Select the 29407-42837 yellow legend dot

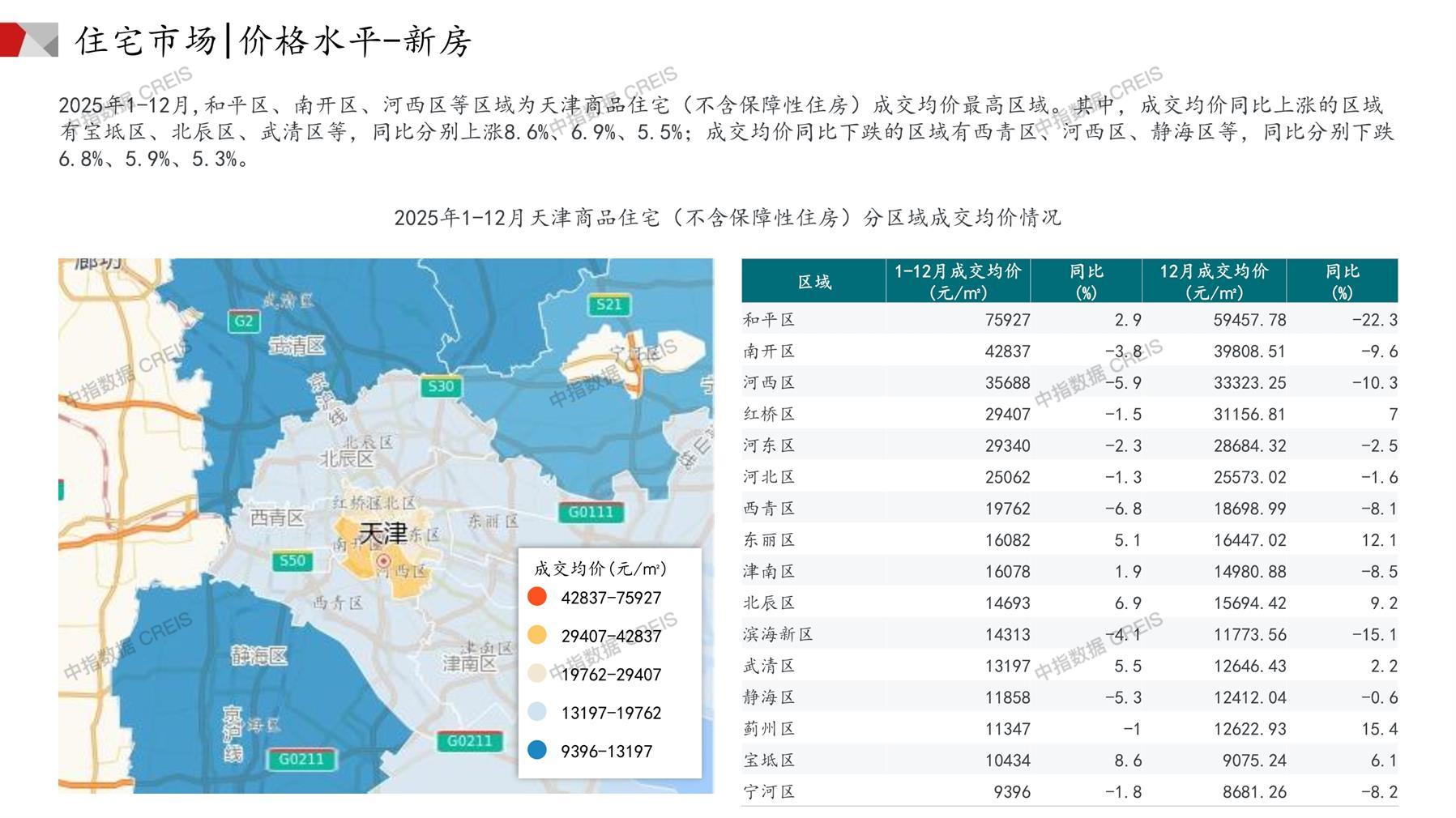pos(536,635)
